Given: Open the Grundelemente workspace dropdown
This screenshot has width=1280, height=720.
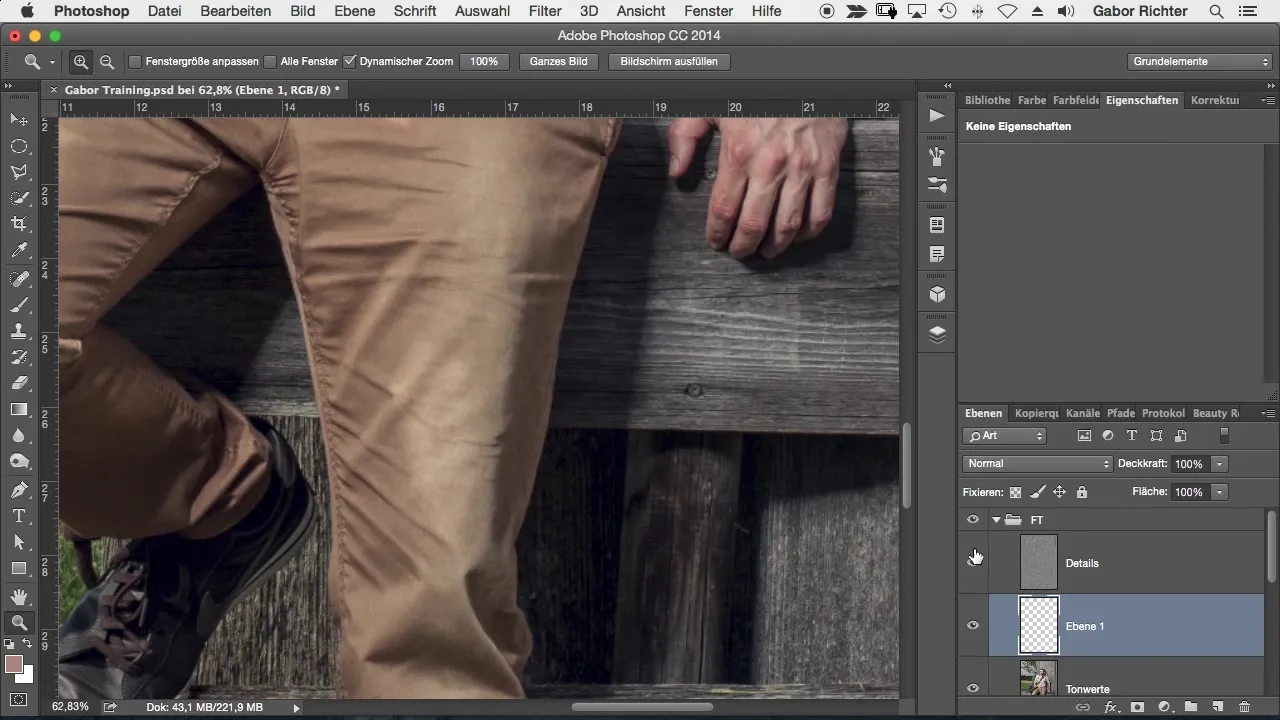Looking at the screenshot, I should click(x=1200, y=62).
